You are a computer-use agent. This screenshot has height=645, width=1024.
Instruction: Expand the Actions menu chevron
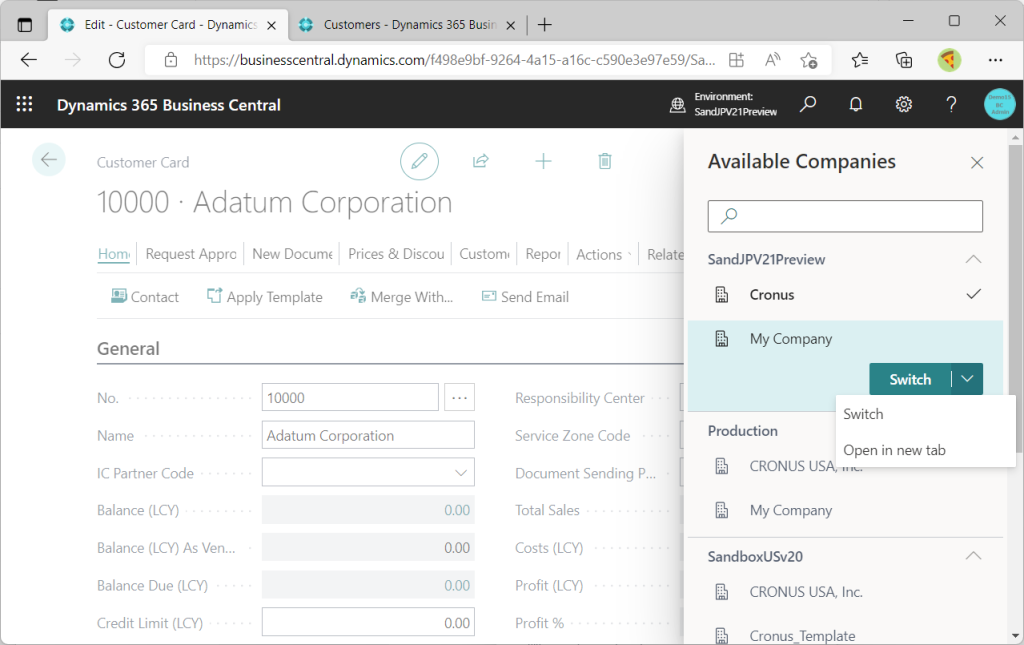(629, 255)
